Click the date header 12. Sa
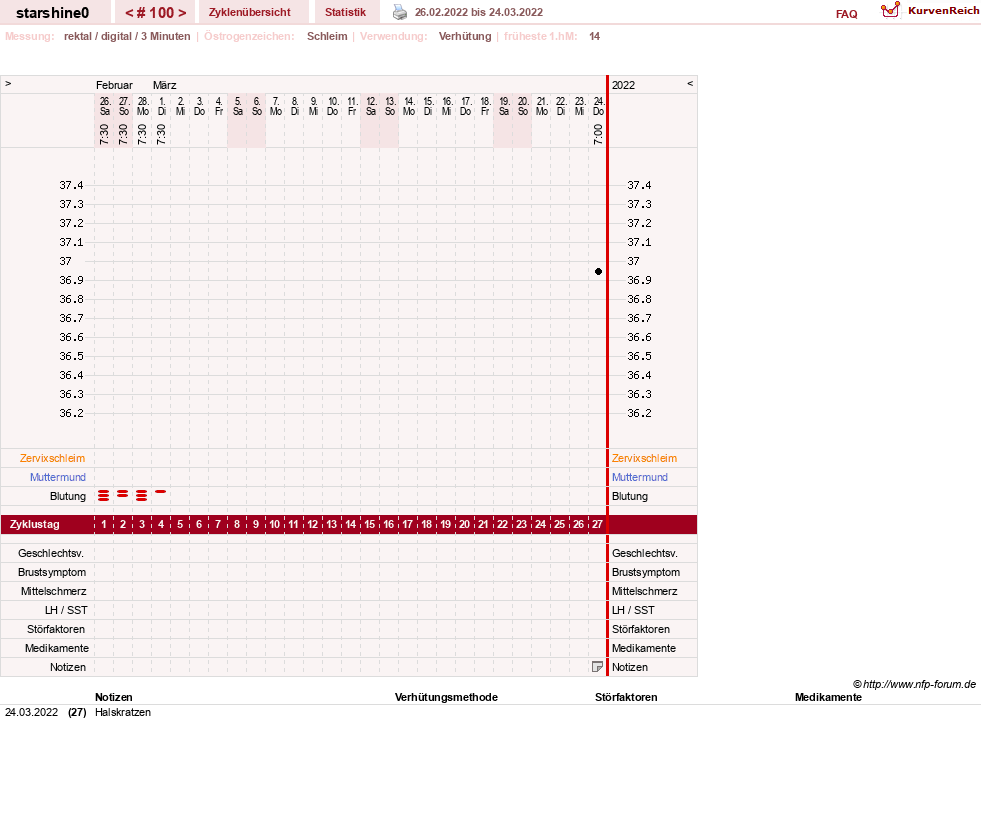Image resolution: width=981 pixels, height=816 pixels. pos(371,106)
